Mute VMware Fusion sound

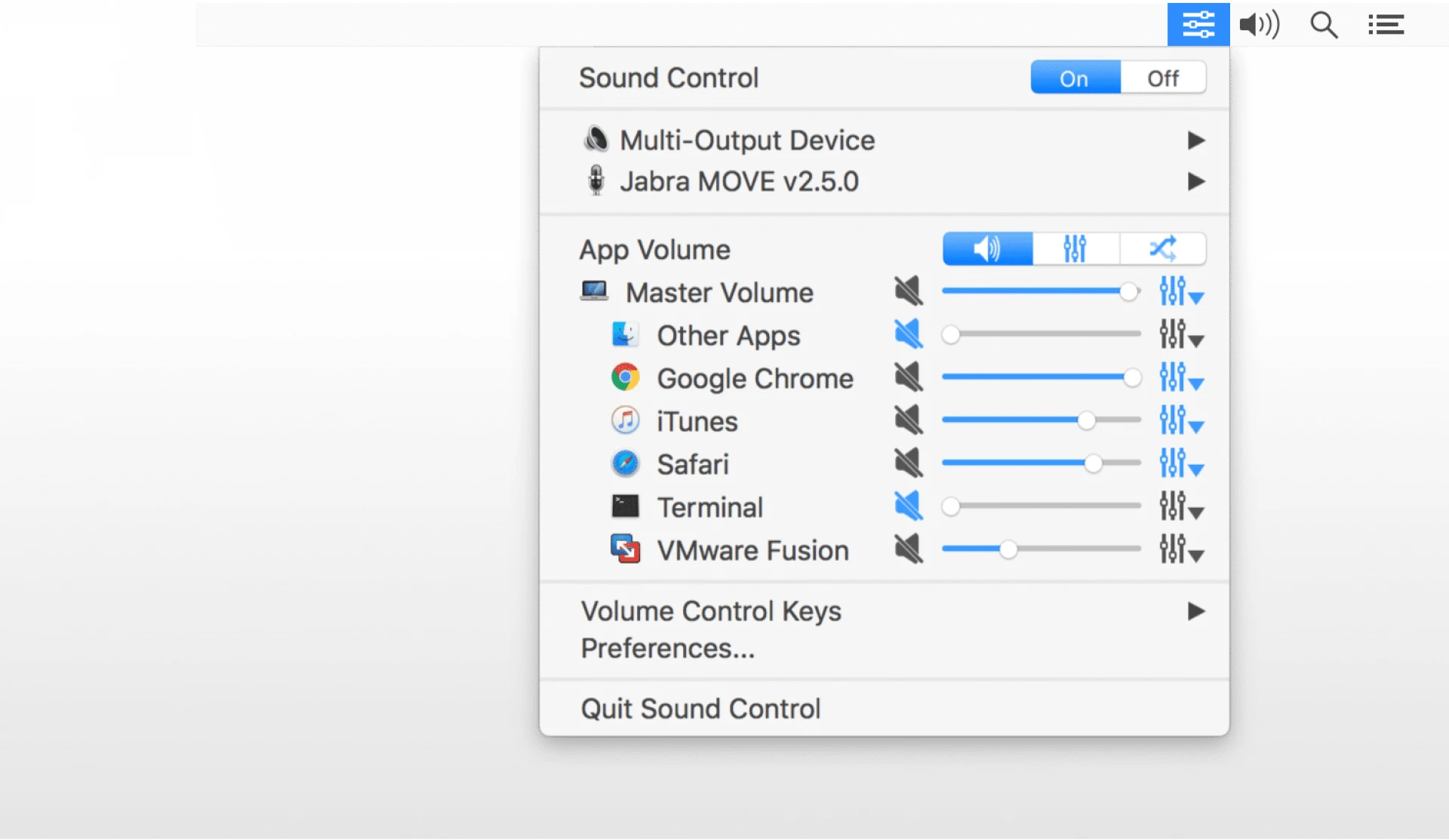909,549
